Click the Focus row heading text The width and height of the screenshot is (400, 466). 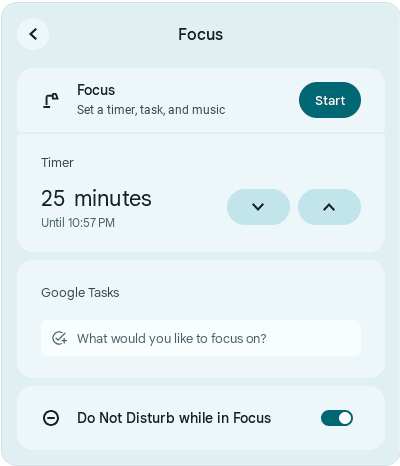pyautogui.click(x=96, y=90)
